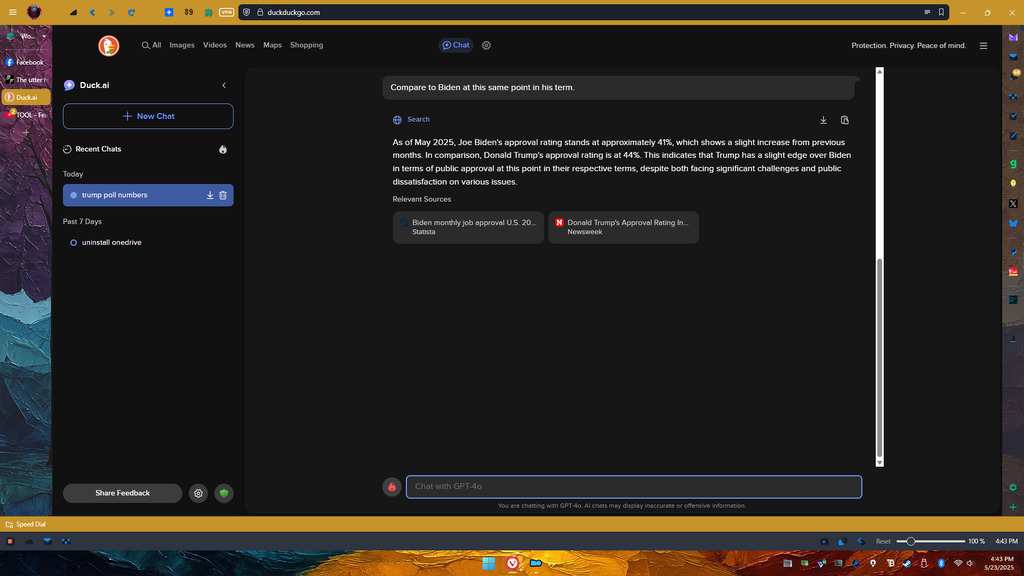Switch to the Images search tab
Viewport: 1024px width, 576px height.
coord(182,45)
